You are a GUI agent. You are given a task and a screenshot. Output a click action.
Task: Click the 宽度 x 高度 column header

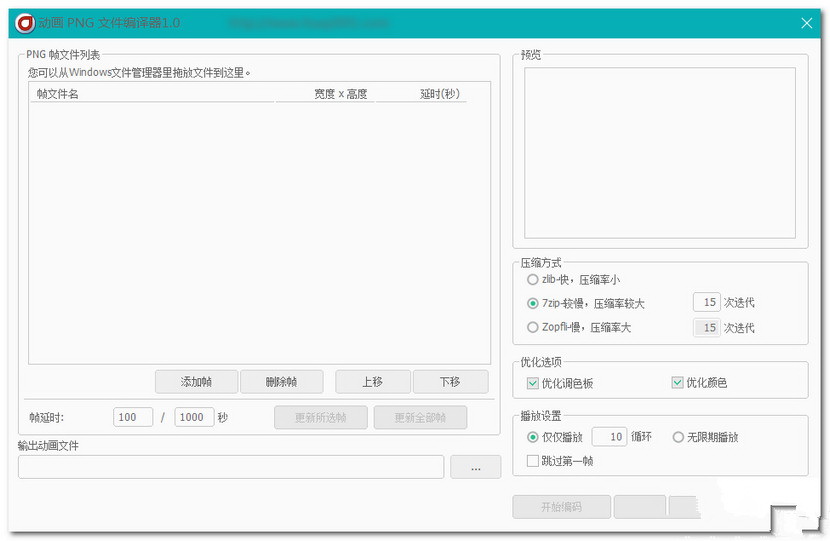pos(326,94)
